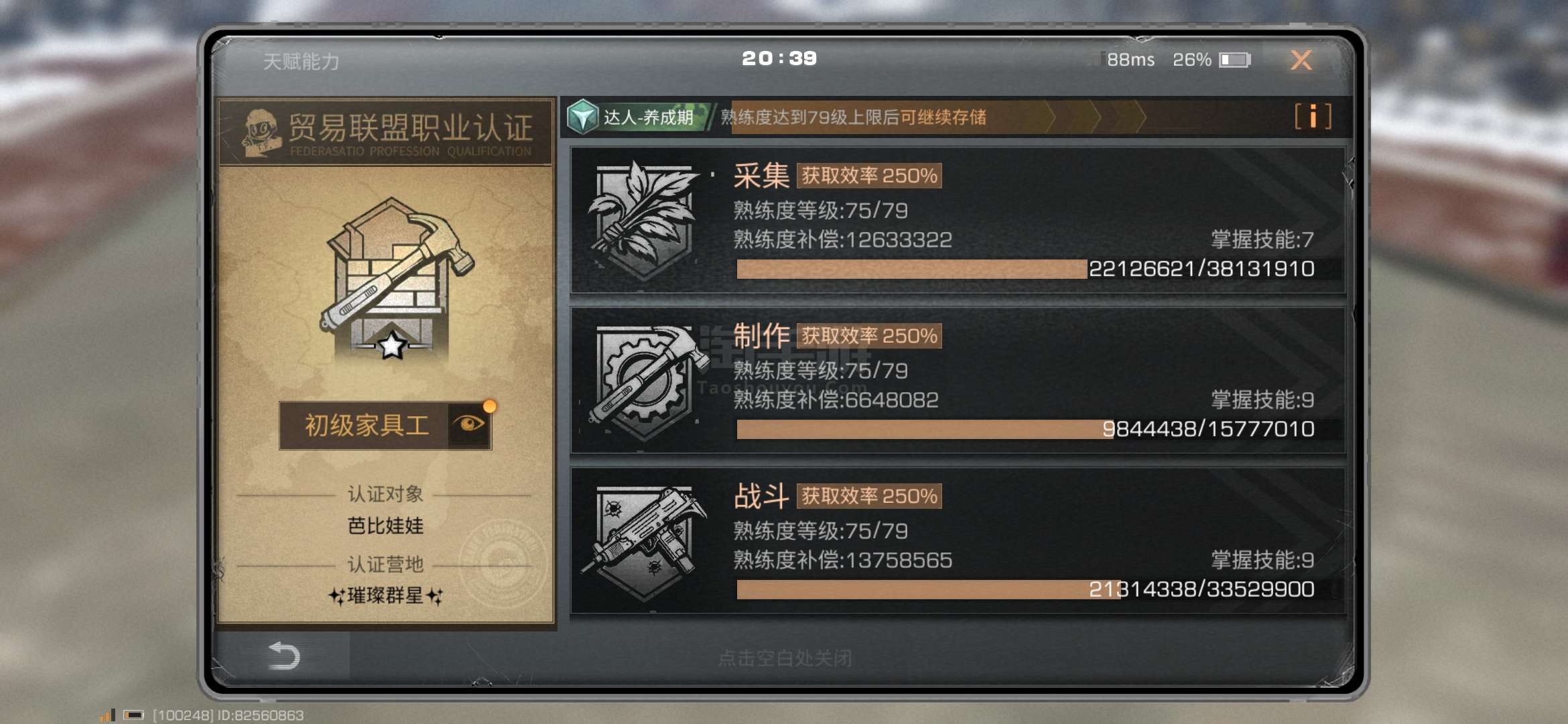Close the panel with the orange X

click(x=1301, y=60)
